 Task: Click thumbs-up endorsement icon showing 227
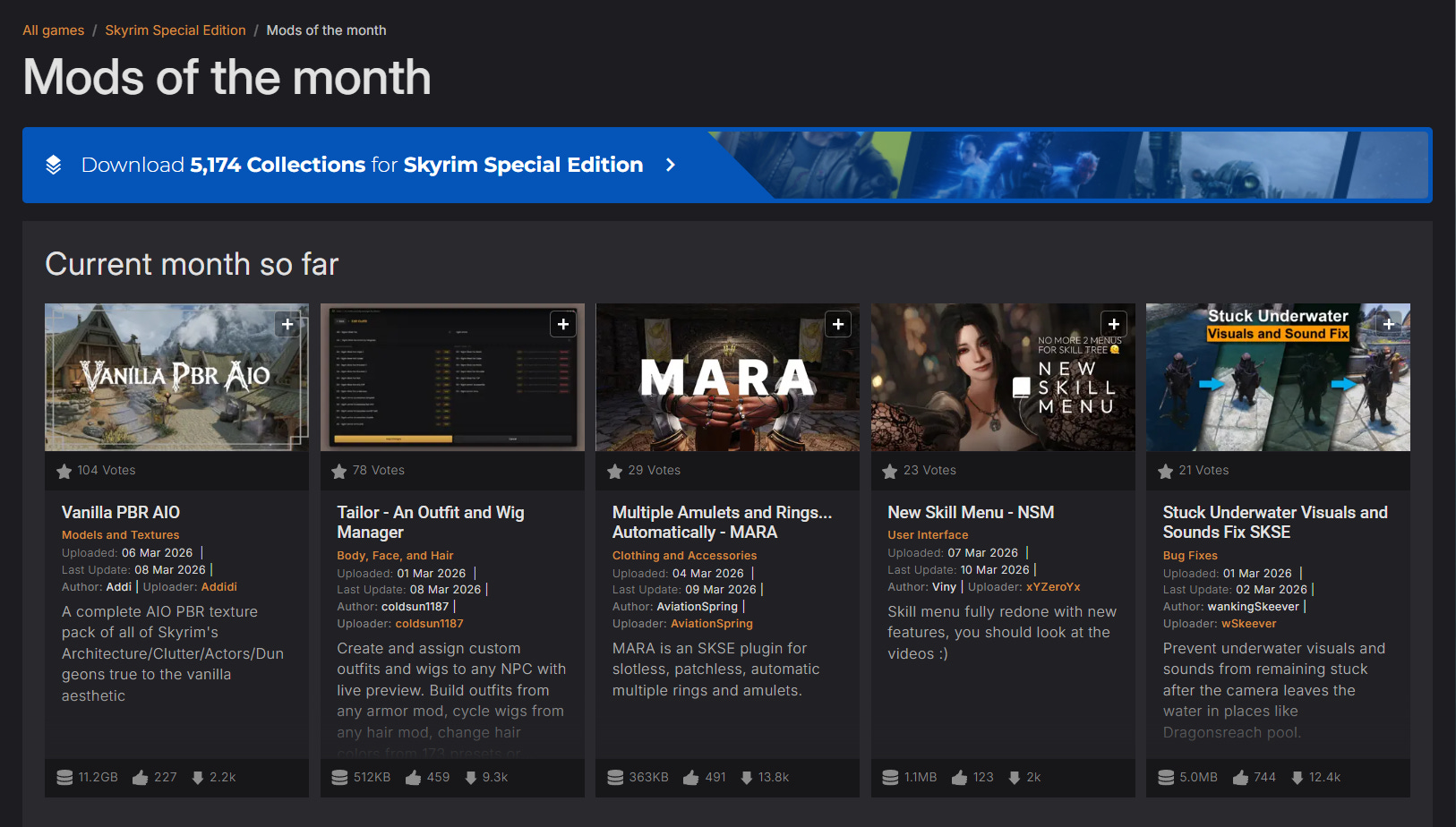click(141, 778)
